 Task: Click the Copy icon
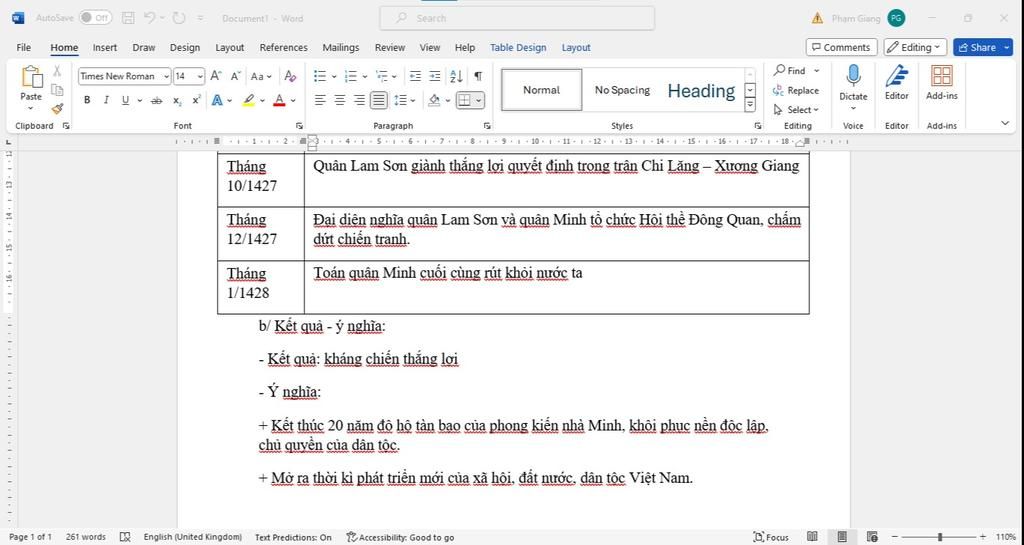(57, 90)
